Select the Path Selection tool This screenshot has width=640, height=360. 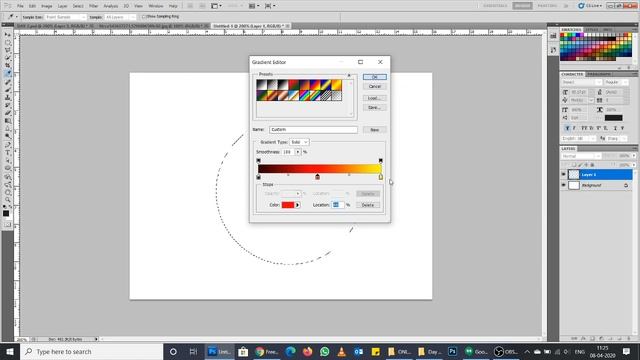[8, 161]
